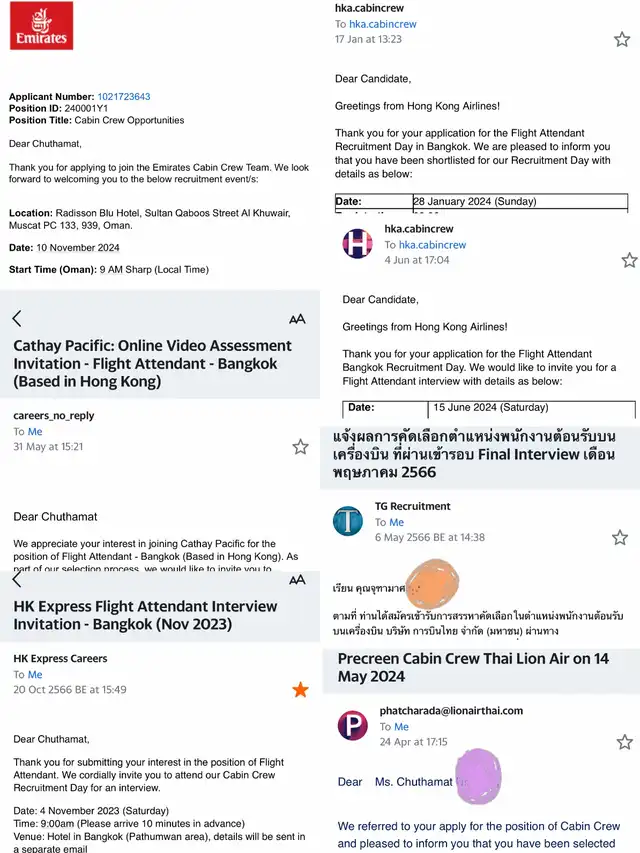Star the 4 Jun Hong Kong Airlines email
Image resolution: width=640 pixels, height=853 pixels.
[629, 260]
